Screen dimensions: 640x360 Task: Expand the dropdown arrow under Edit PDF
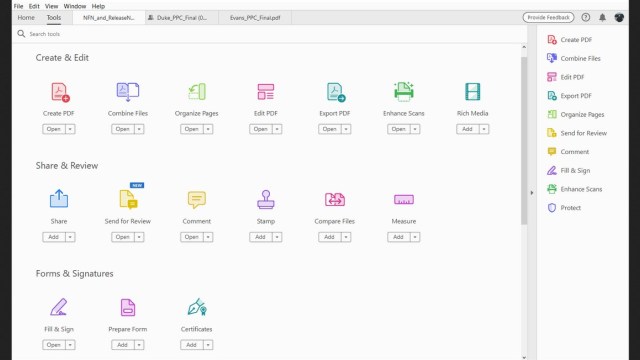[277, 129]
